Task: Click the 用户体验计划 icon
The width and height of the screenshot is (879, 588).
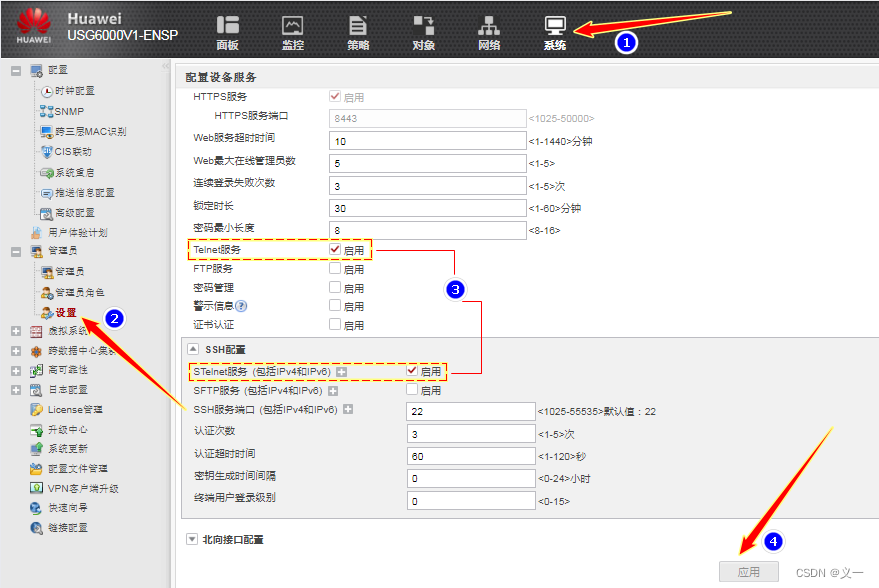Action: tap(36, 233)
